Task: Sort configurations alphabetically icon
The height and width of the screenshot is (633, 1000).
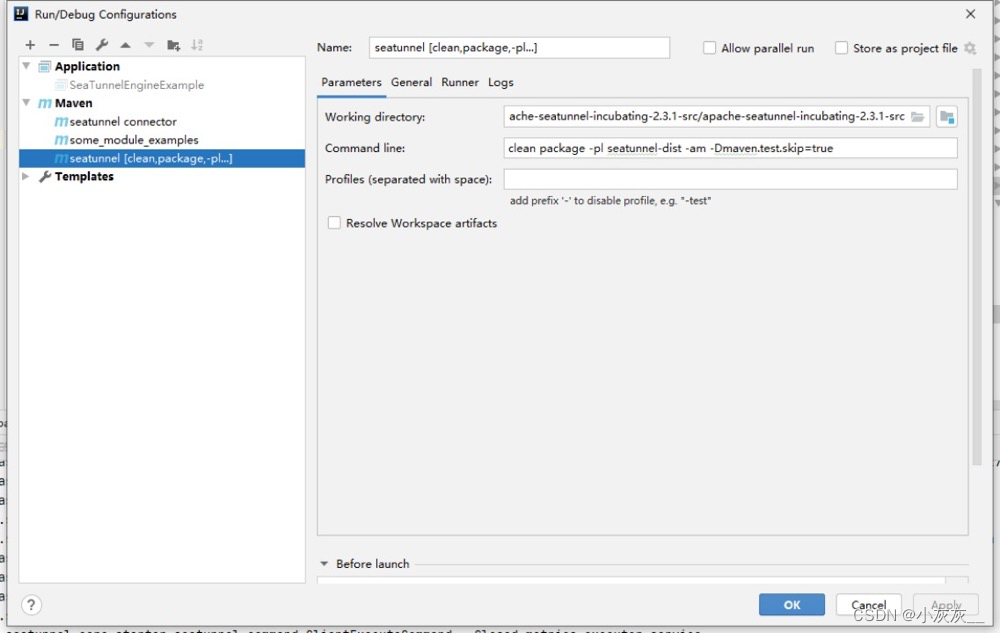Action: tap(197, 45)
